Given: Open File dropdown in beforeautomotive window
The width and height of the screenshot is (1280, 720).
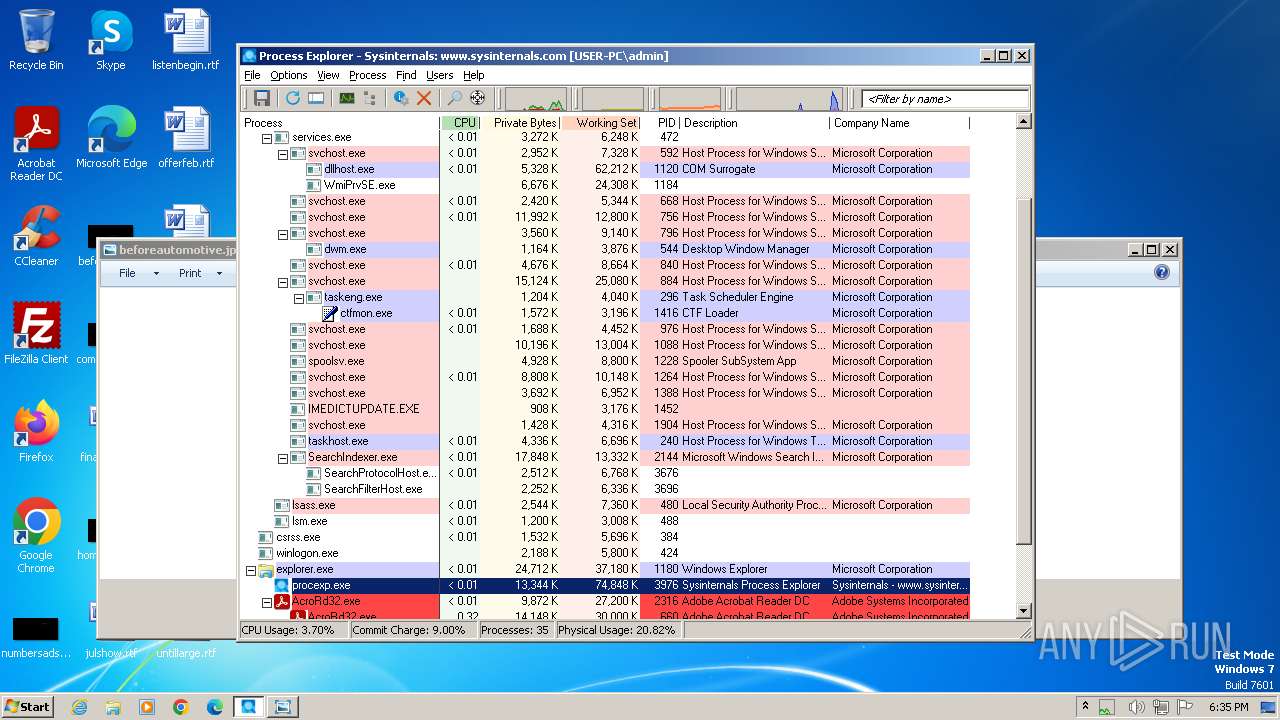Looking at the screenshot, I should (139, 273).
